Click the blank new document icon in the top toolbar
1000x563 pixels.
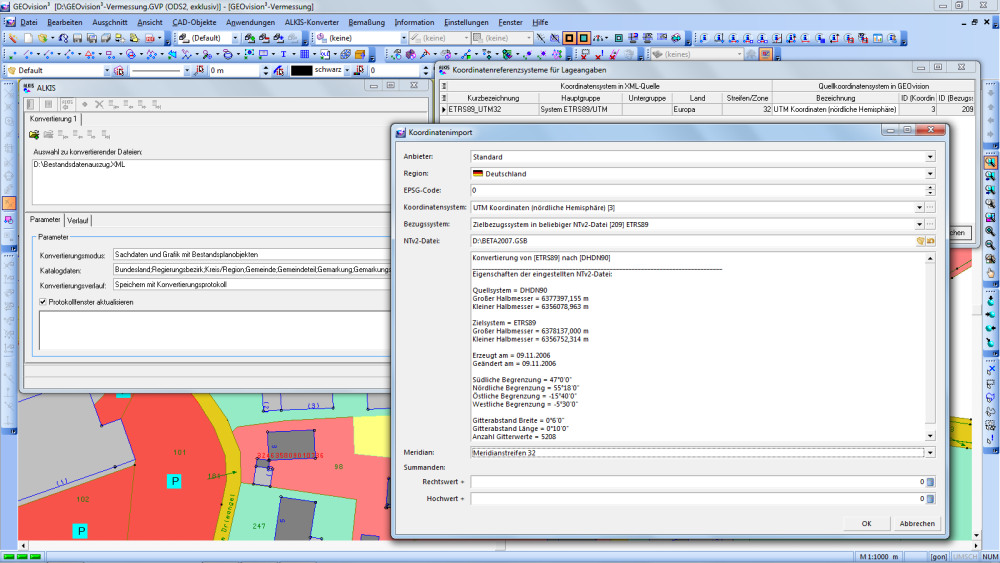[28, 38]
